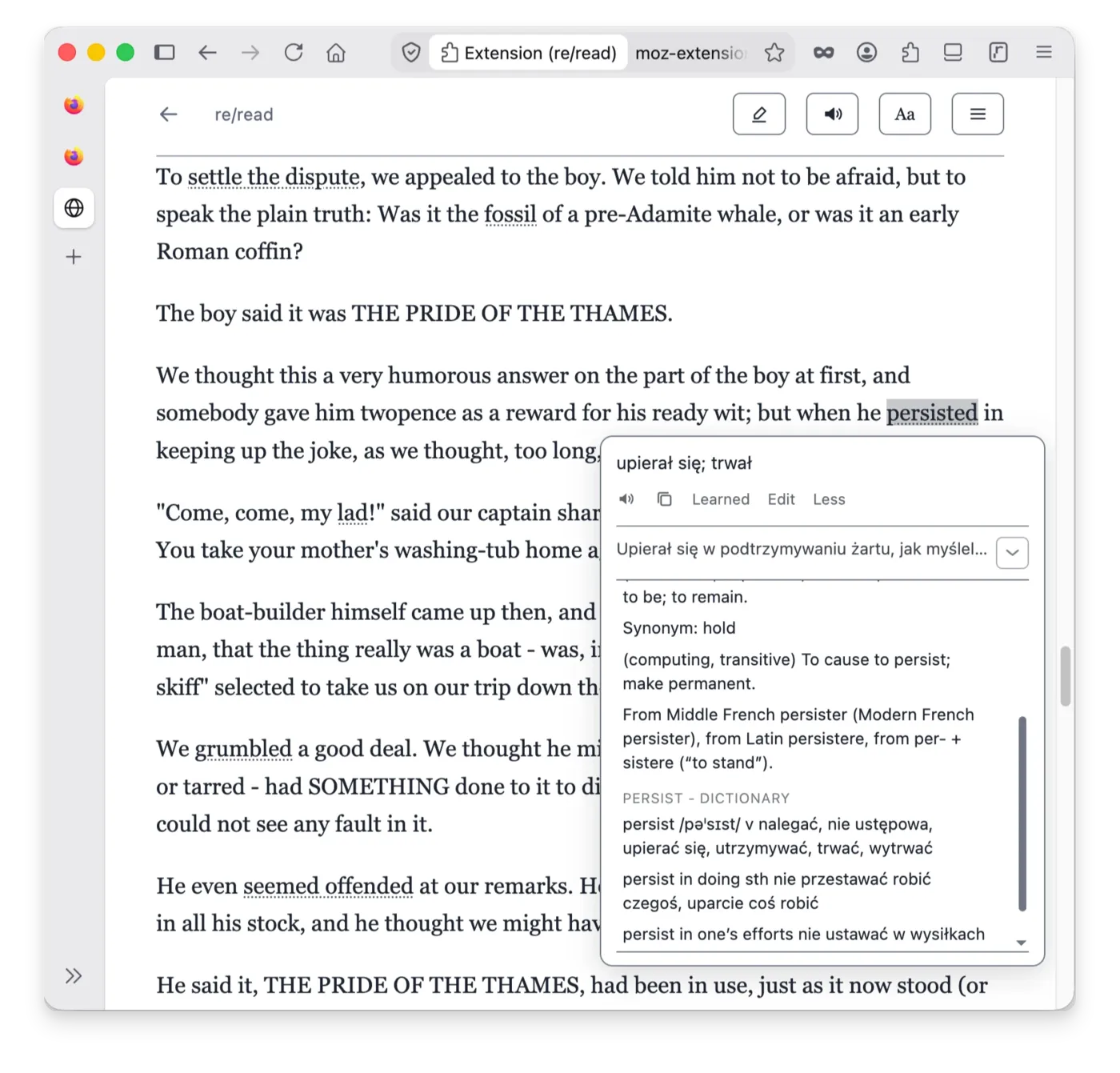Click the Synonym: hold line
Viewport: 1120px width, 1073px height.
679,628
